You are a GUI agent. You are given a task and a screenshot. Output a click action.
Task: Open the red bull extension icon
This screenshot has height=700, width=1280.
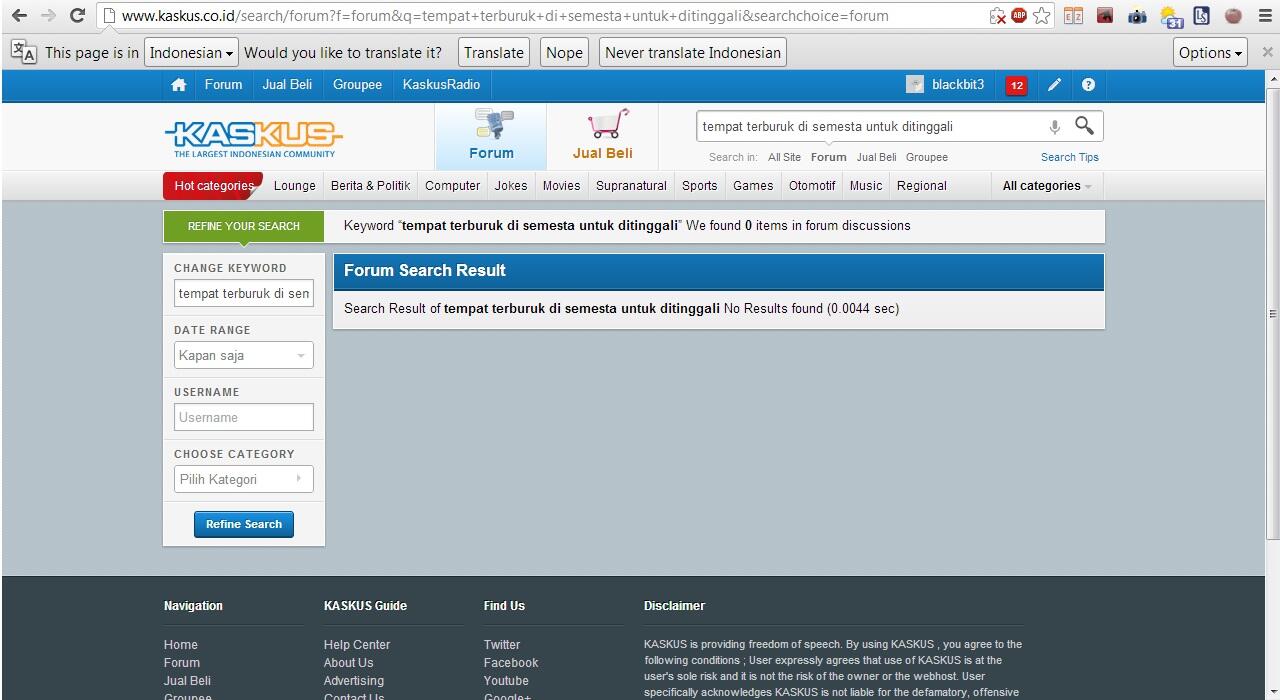pyautogui.click(x=1105, y=15)
